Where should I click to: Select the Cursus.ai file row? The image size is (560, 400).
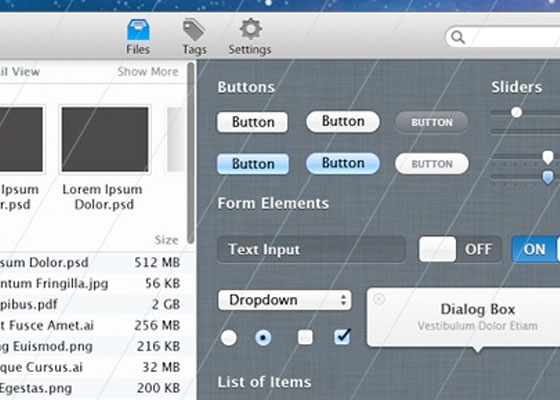coord(97,367)
